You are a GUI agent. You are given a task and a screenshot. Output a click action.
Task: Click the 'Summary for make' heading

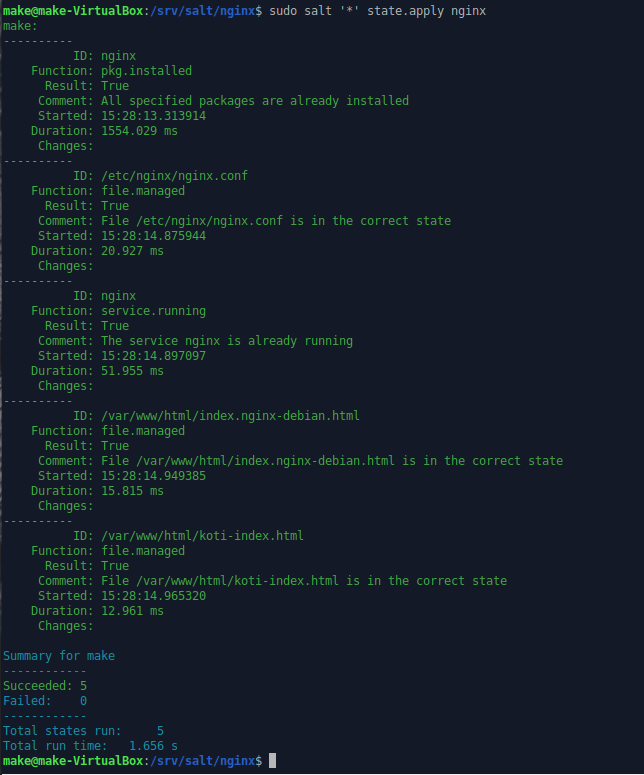[59, 656]
